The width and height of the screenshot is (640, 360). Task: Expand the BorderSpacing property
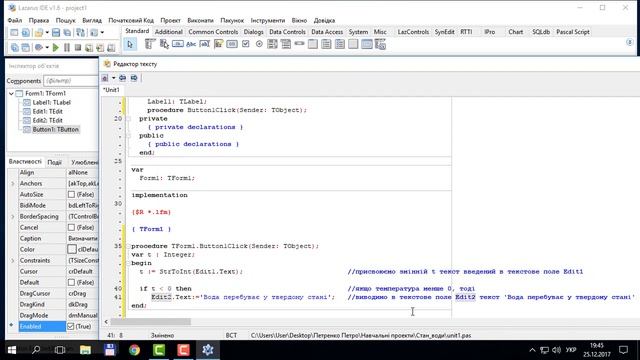pos(12,217)
